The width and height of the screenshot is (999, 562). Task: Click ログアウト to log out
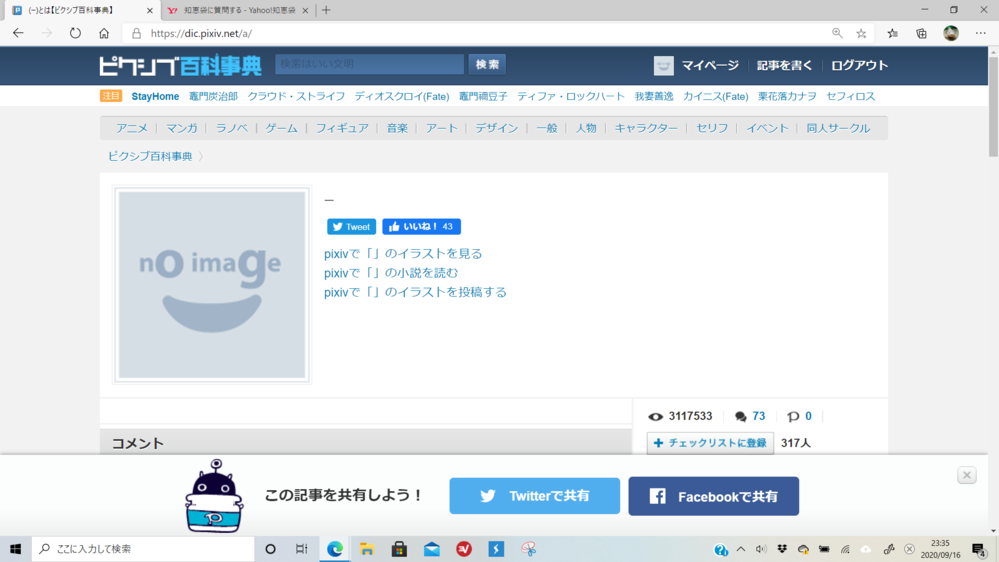tap(859, 65)
